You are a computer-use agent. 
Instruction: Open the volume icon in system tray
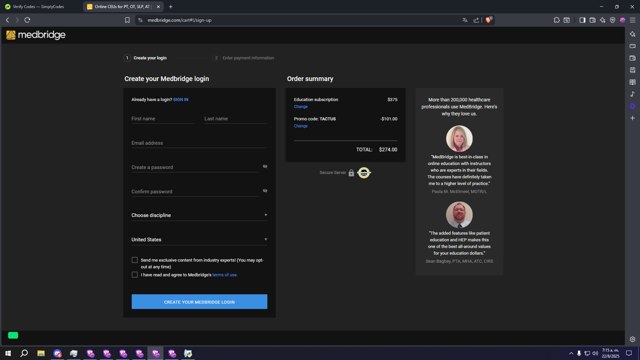pyautogui.click(x=595, y=353)
